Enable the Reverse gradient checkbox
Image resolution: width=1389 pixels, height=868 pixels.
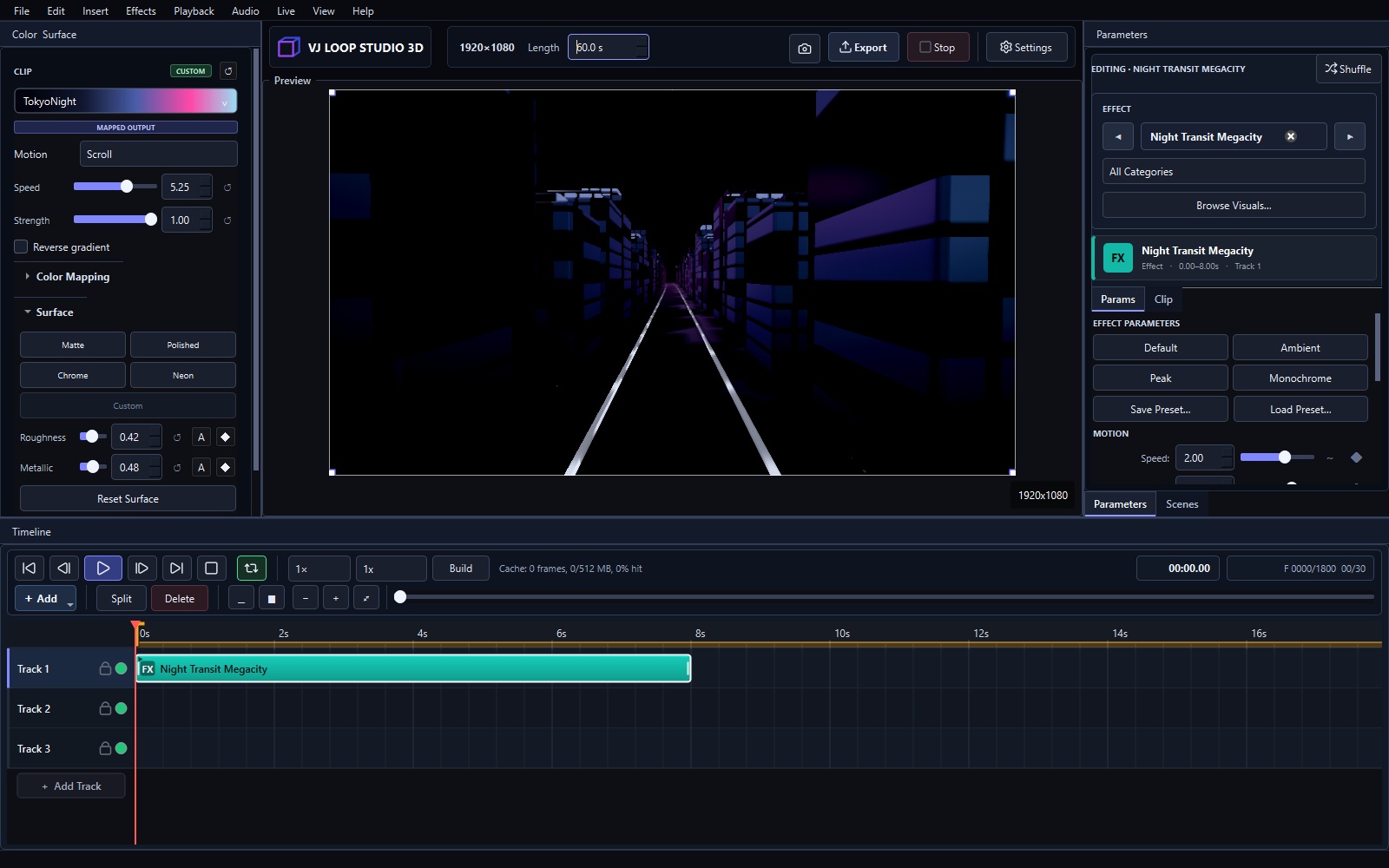21,247
